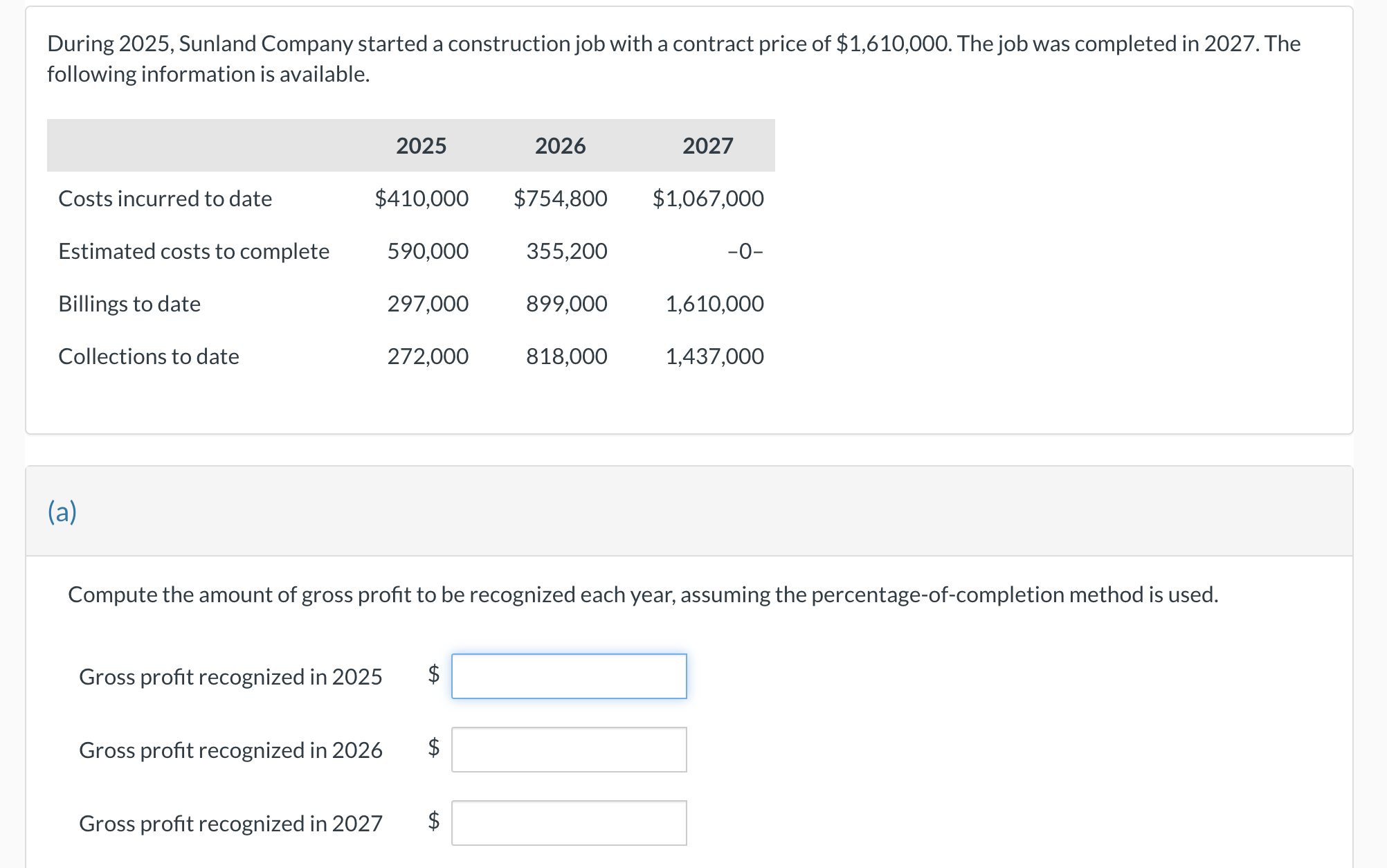Click the Gross profit recognized in 2025 input field
The image size is (1387, 868).
(569, 676)
